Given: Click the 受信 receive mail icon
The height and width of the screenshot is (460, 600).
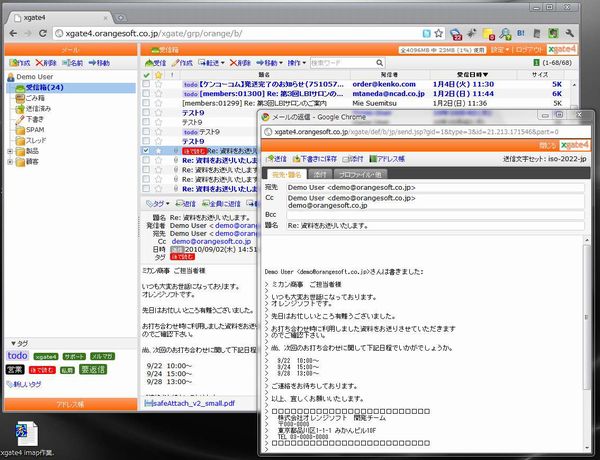Looking at the screenshot, I should point(155,63).
